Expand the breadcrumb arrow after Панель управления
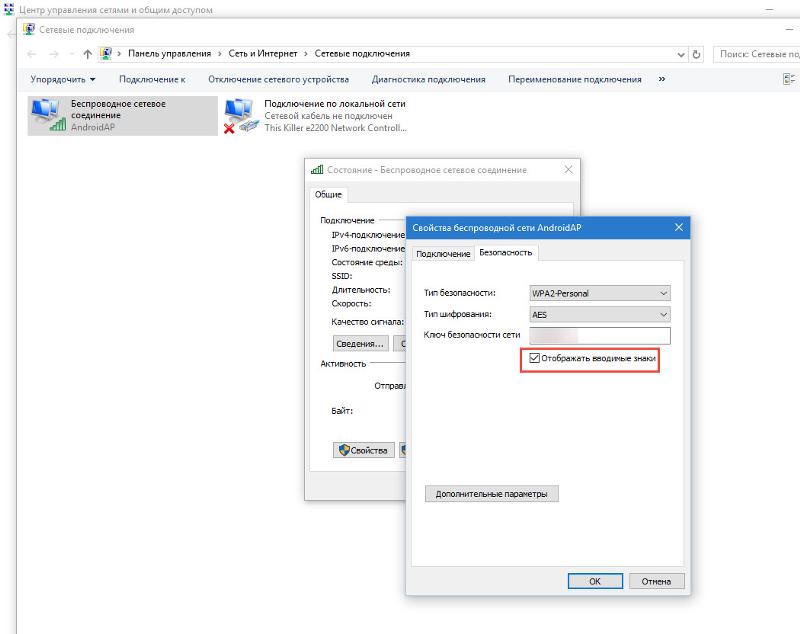The width and height of the screenshot is (800, 634). pyautogui.click(x=220, y=54)
